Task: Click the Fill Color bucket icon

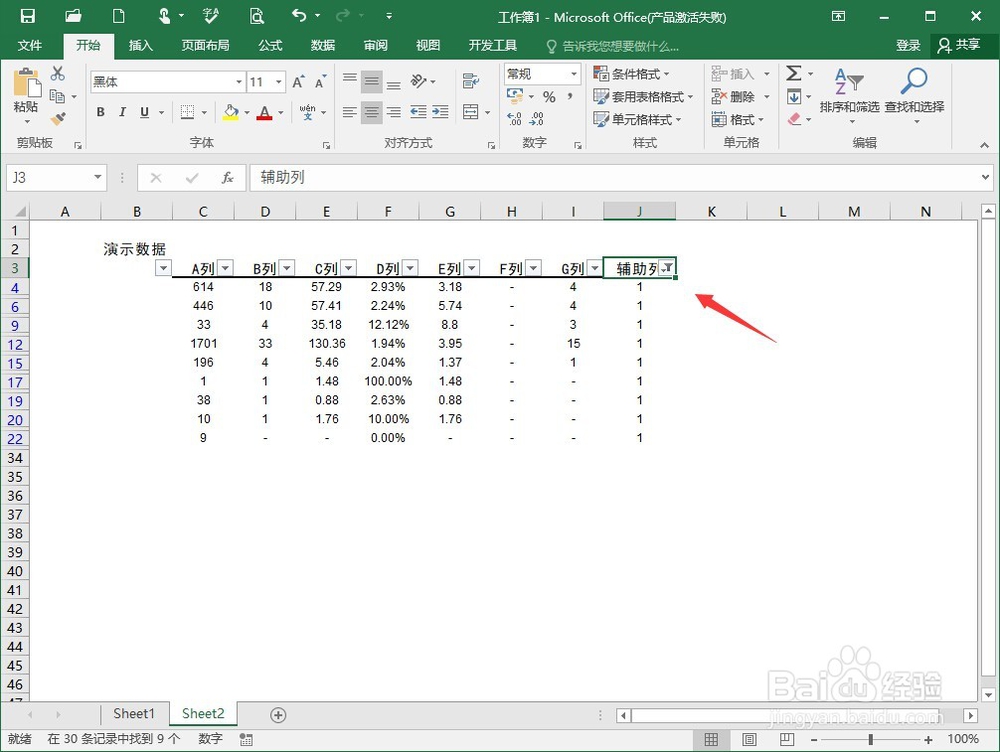Action: 232,112
